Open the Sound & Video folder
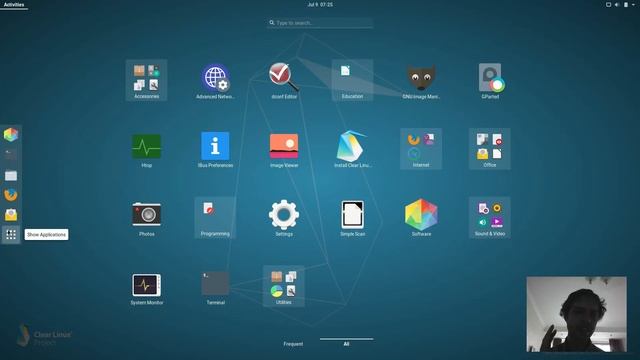640x360 pixels. [x=490, y=218]
